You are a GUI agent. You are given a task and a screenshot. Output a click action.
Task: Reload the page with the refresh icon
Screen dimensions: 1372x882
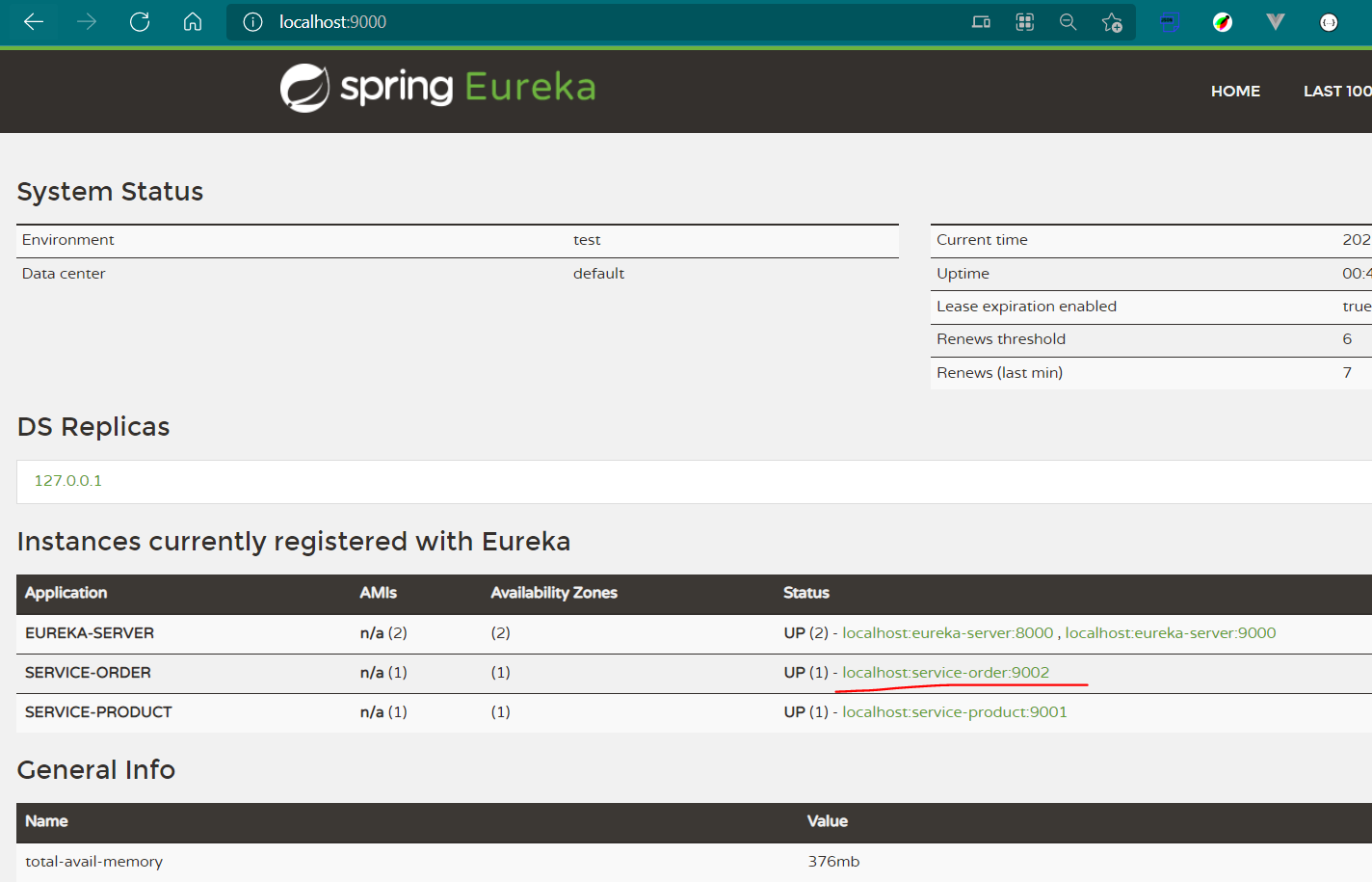click(x=140, y=21)
